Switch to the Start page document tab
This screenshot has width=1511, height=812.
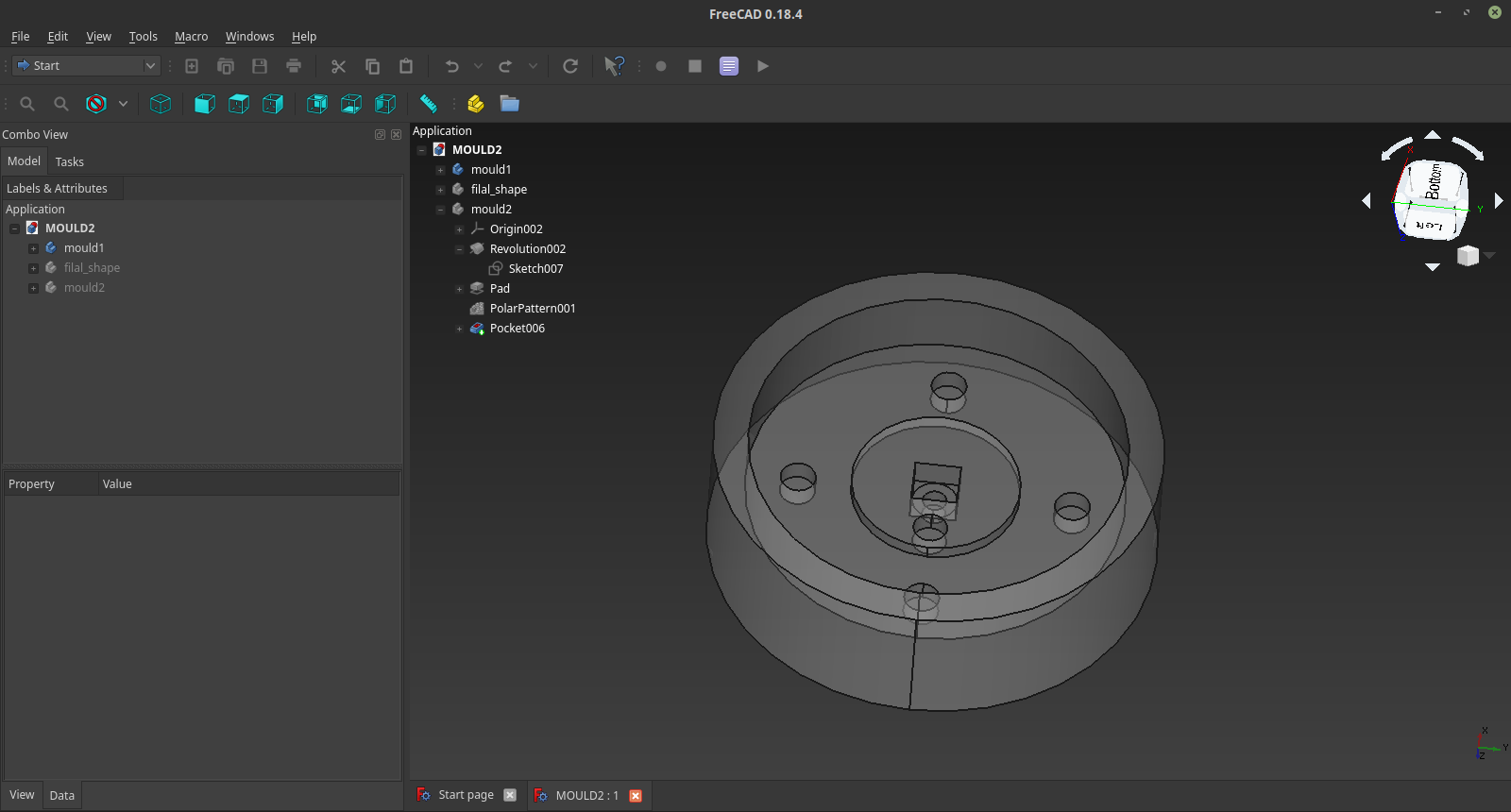point(466,795)
